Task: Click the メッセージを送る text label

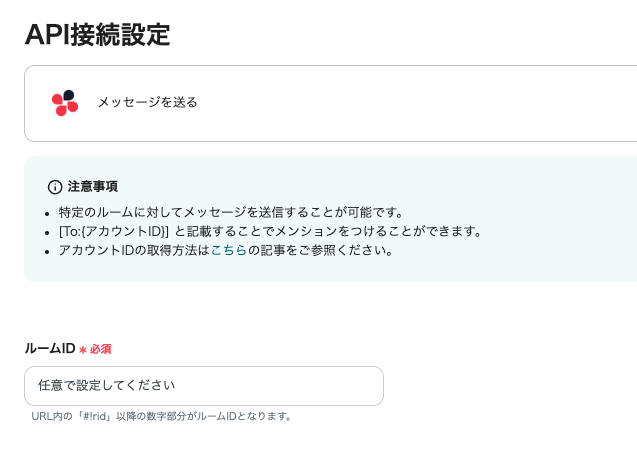Action: [x=147, y=102]
